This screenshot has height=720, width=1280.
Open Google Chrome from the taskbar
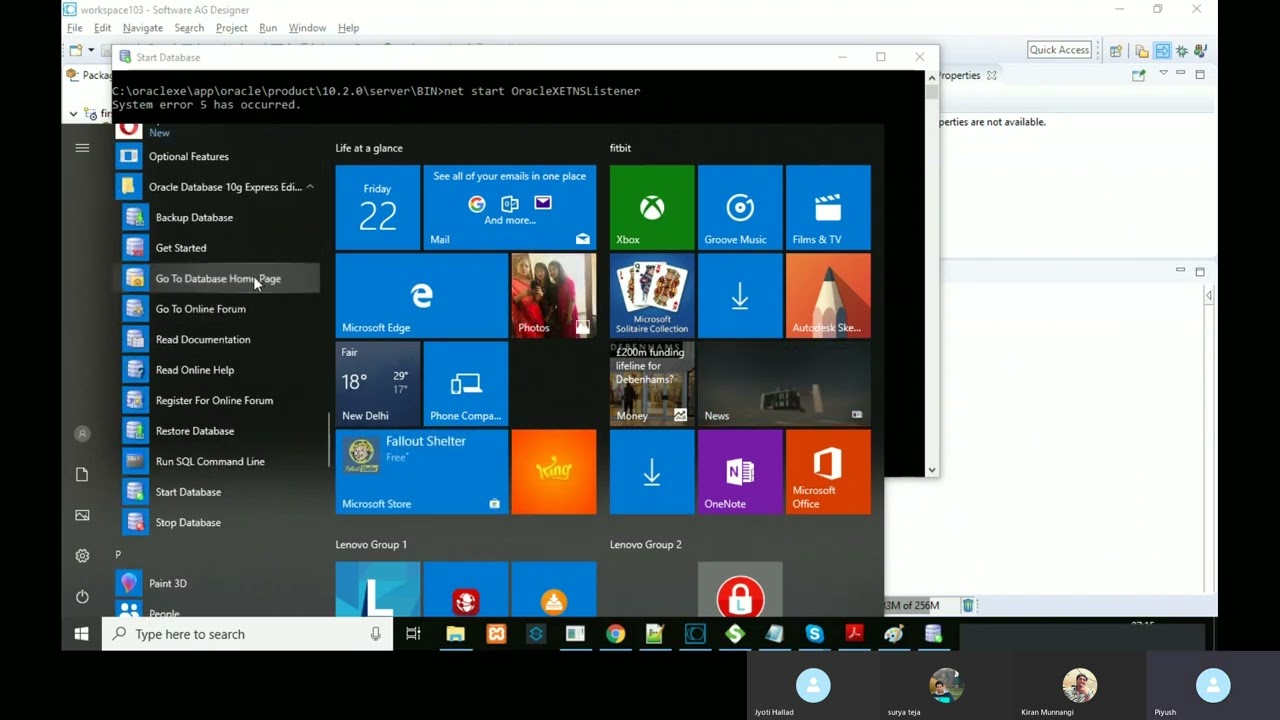coord(615,634)
